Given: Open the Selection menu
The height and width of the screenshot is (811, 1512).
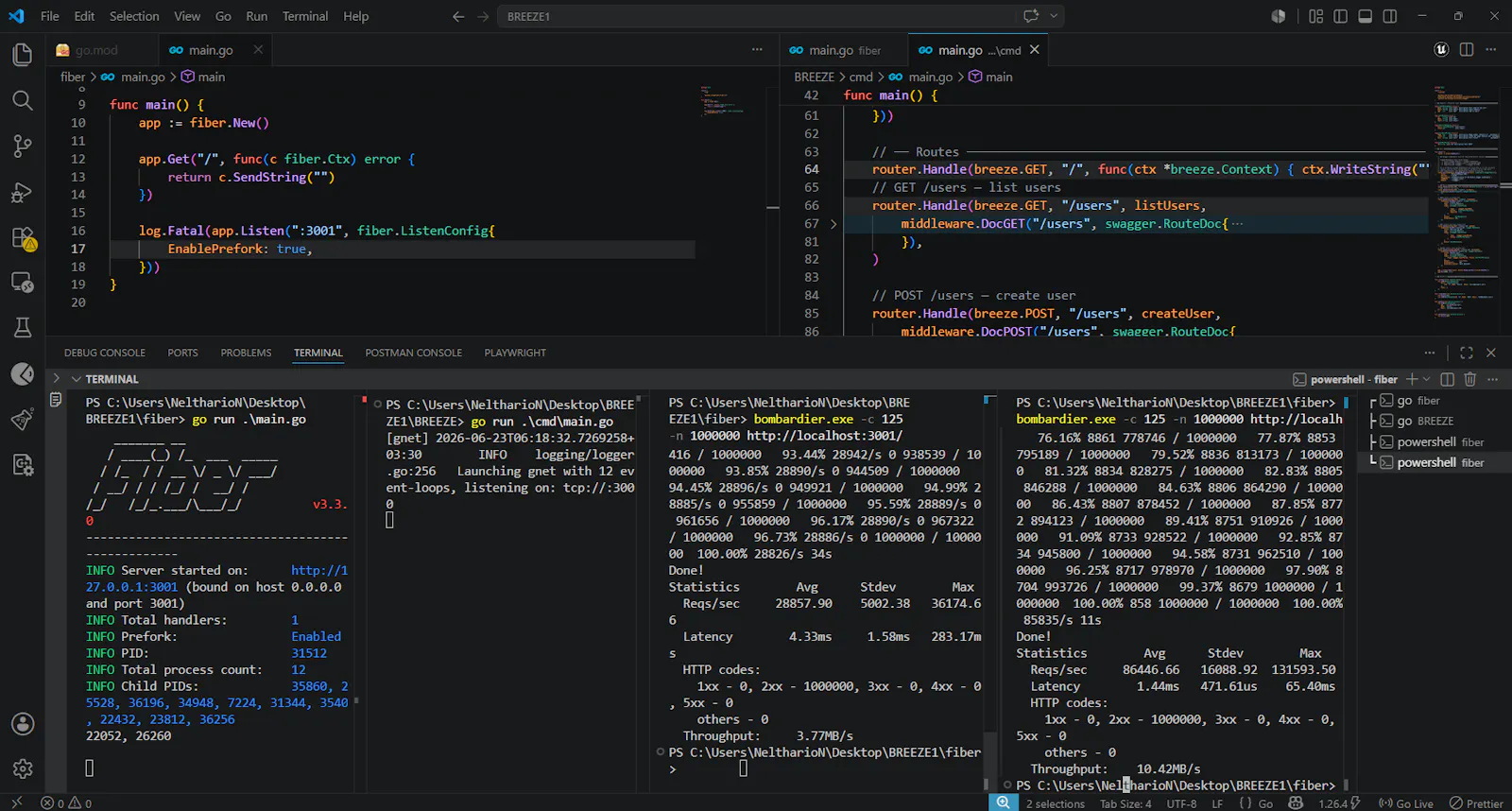Looking at the screenshot, I should [x=134, y=16].
